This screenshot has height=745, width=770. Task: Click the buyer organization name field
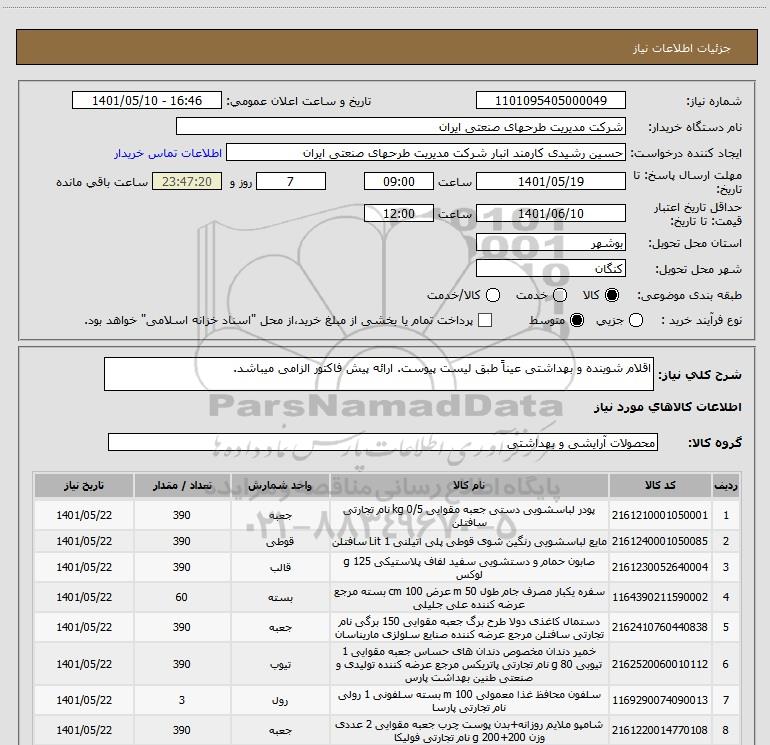pyautogui.click(x=401, y=127)
